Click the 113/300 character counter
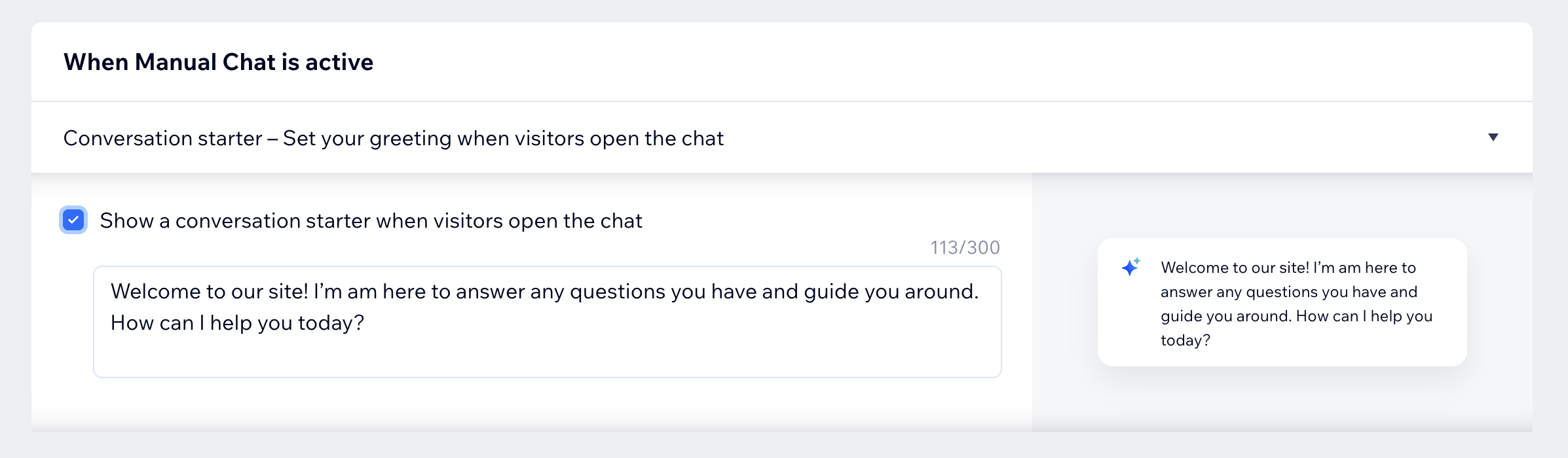Viewport: 1568px width, 458px height. pos(965,247)
